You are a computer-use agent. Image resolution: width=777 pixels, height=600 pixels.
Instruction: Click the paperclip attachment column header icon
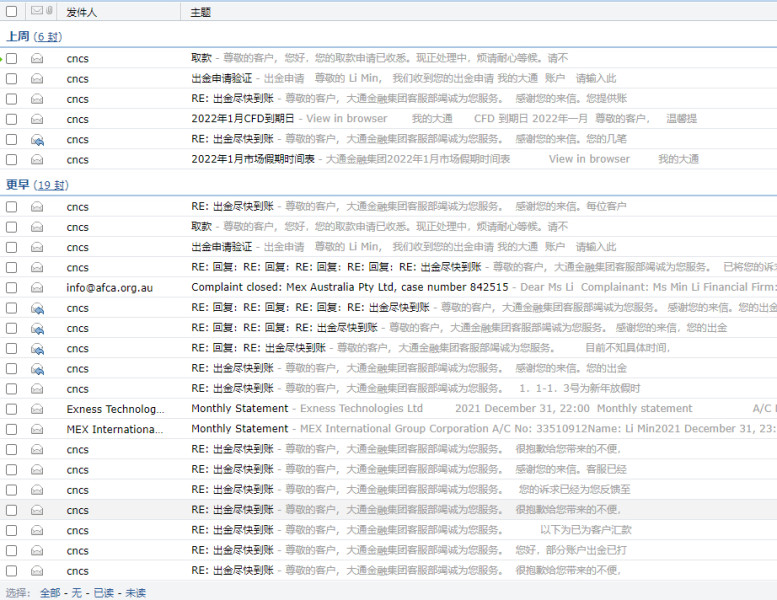point(48,11)
